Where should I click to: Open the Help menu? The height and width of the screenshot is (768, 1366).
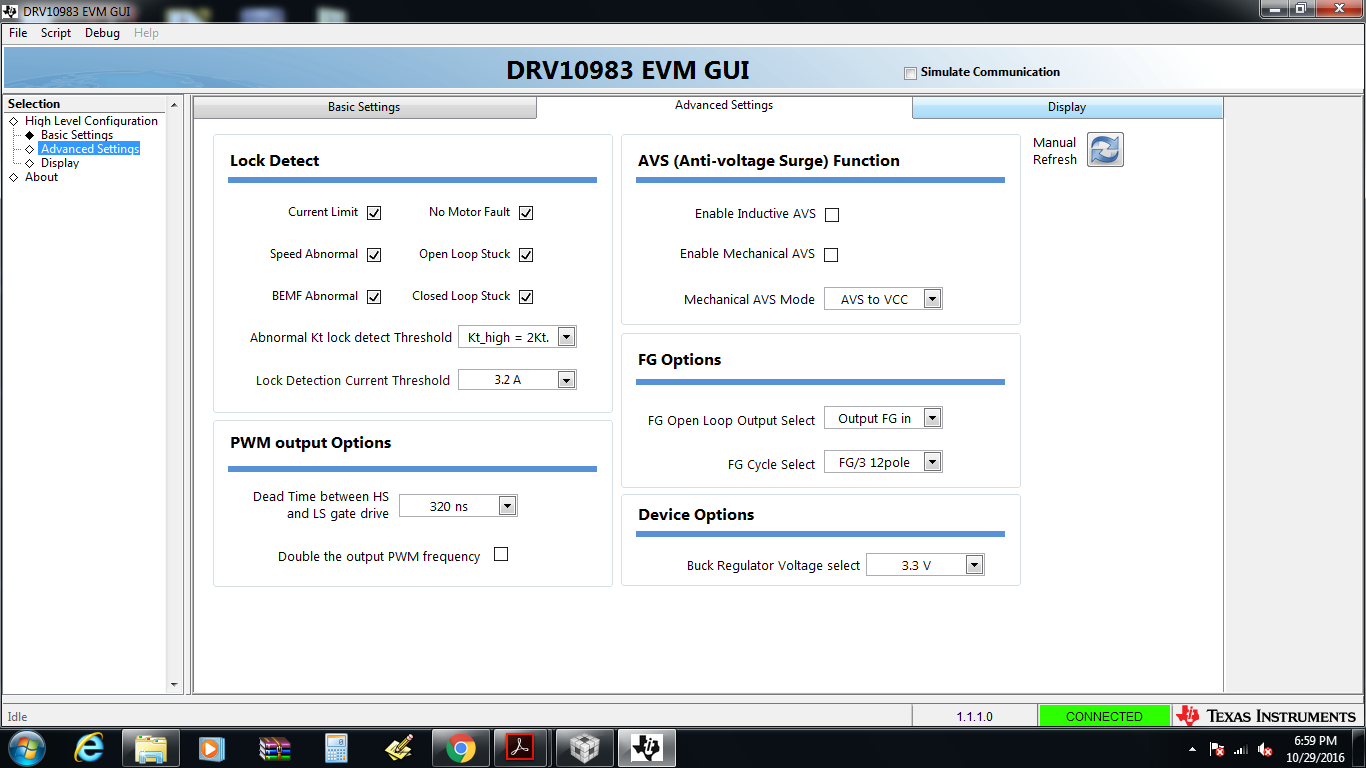[146, 33]
